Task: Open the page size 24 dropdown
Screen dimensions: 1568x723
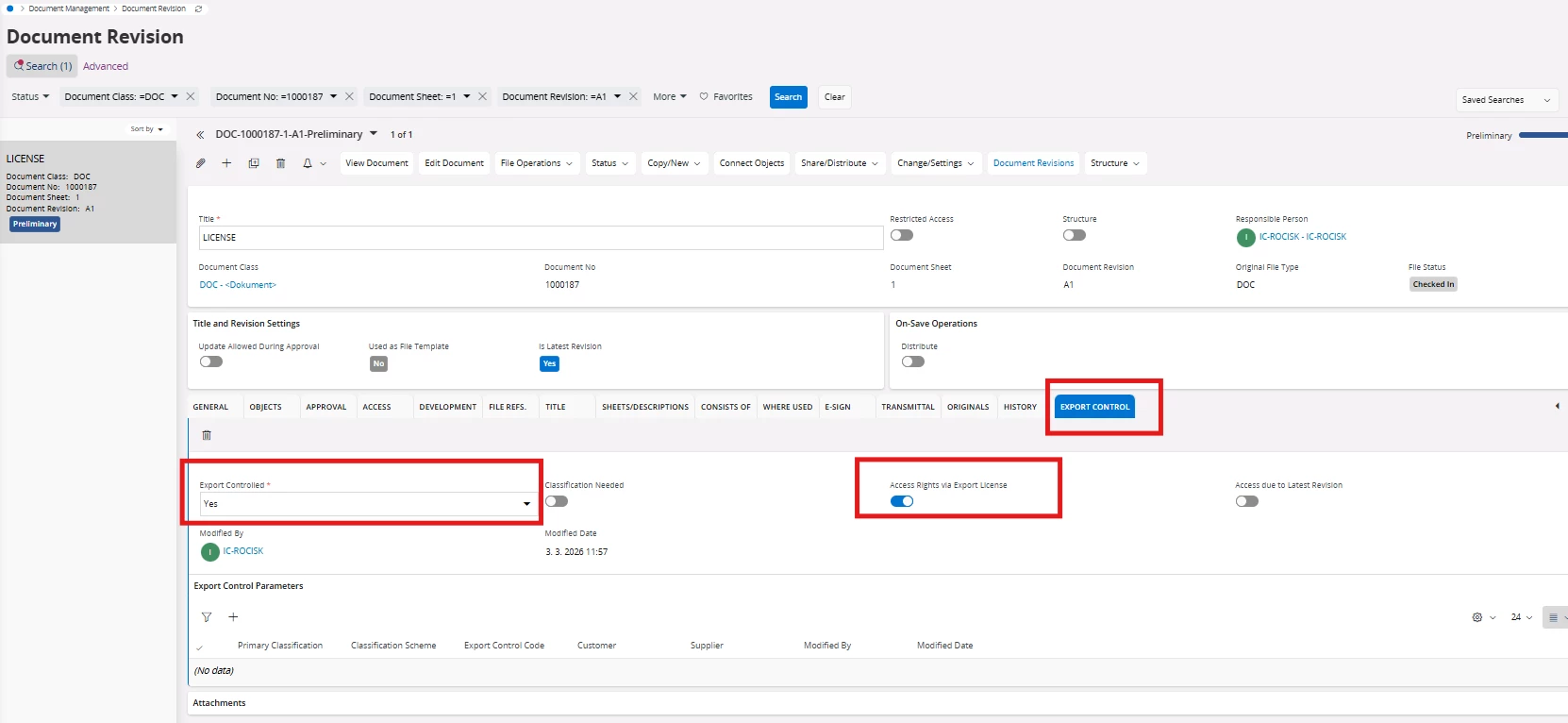Action: click(1522, 617)
